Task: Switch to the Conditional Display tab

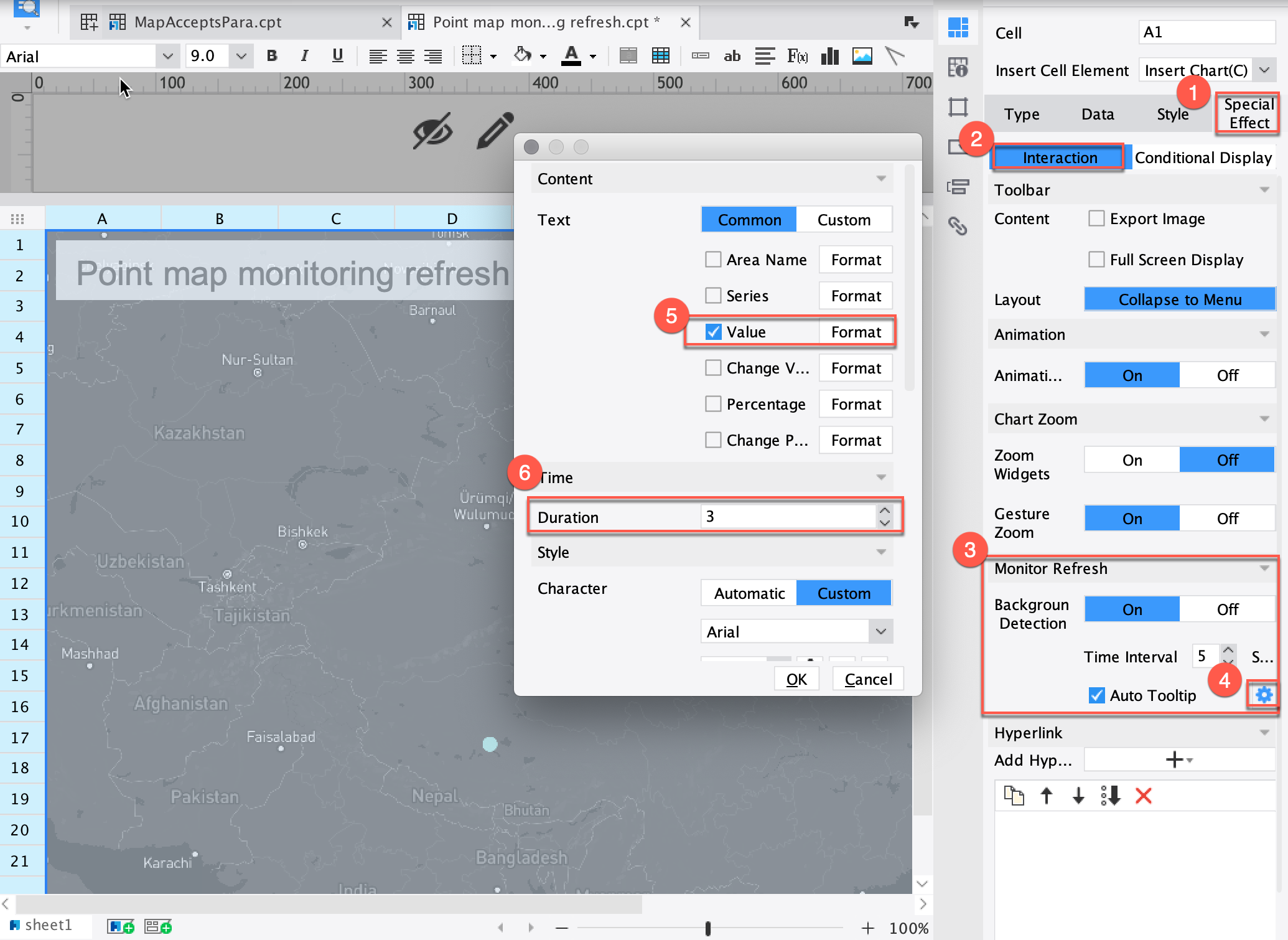Action: [1203, 157]
